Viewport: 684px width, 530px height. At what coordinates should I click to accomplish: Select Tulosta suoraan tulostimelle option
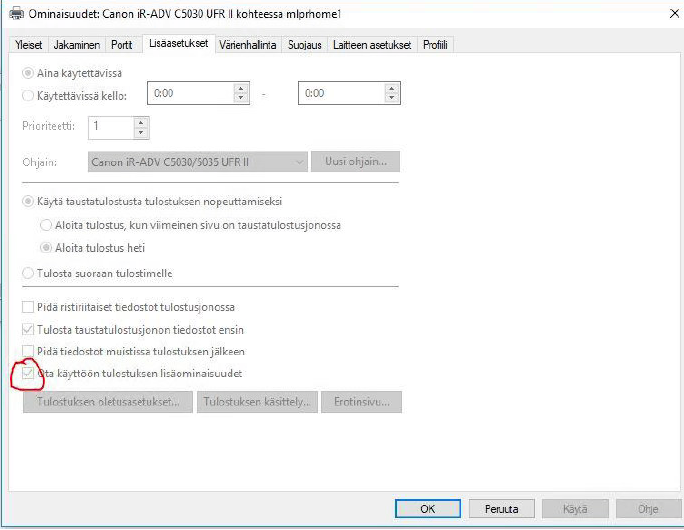29,273
